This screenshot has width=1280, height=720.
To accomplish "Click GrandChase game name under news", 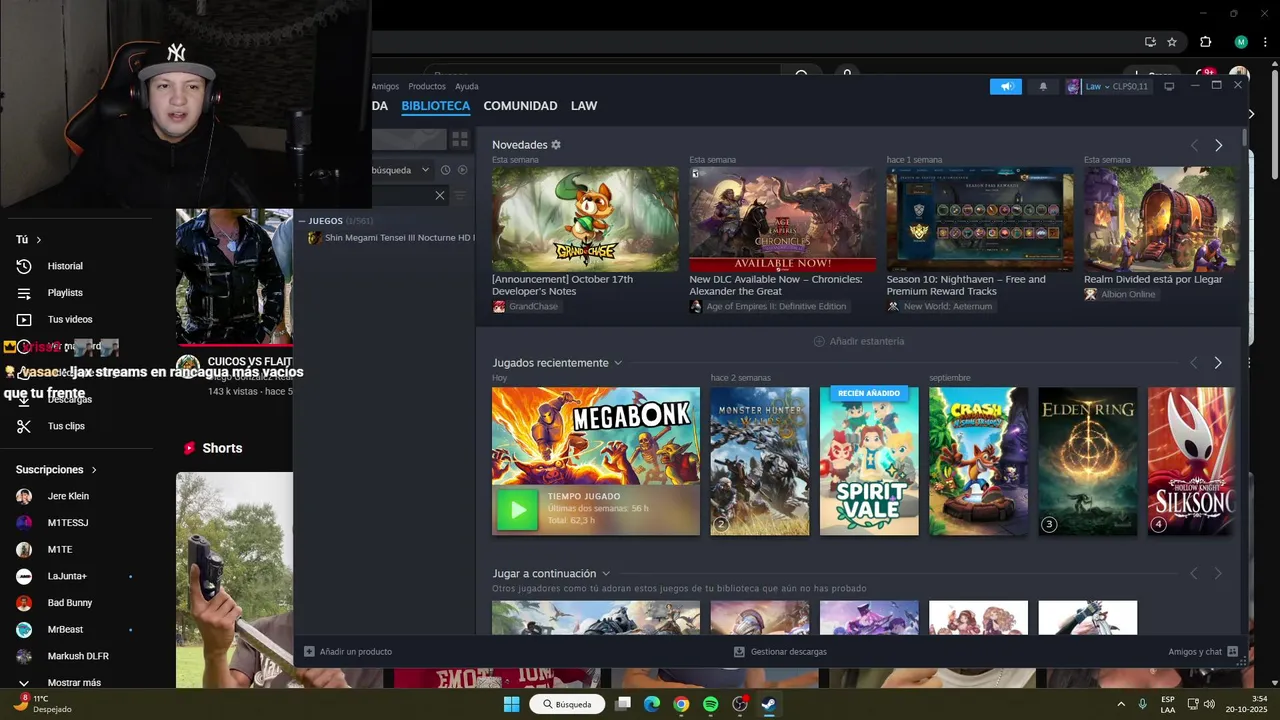I will pyautogui.click(x=533, y=306).
